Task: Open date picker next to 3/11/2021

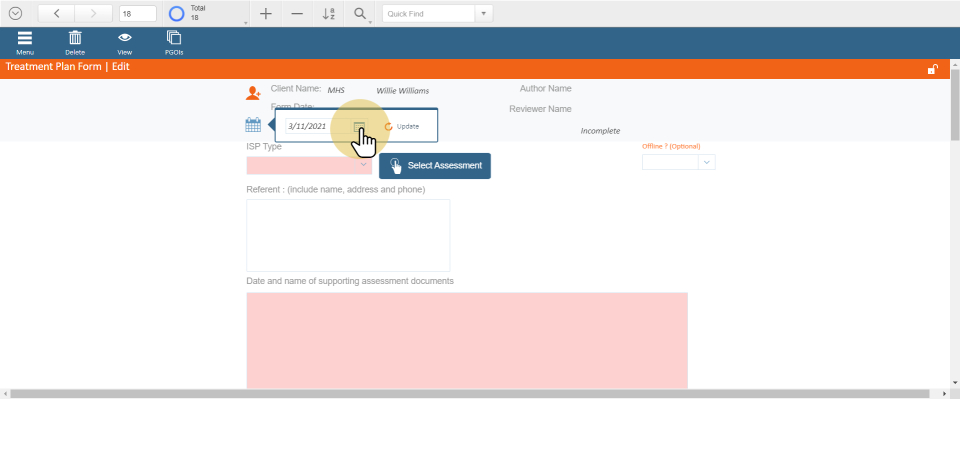Action: 359,127
